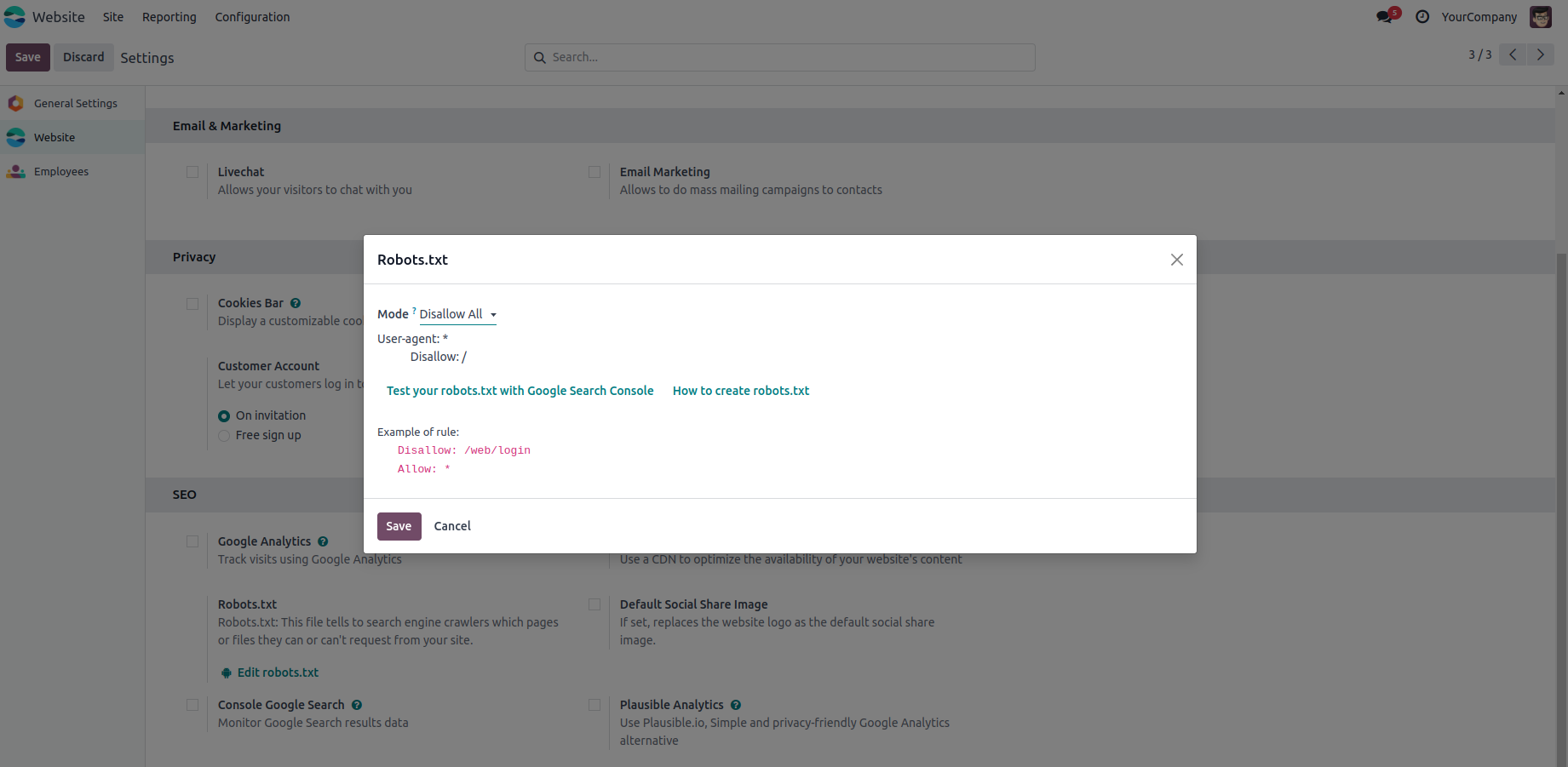Close the Robots.txt dialog with X
Screen dimensions: 1568x767
tap(1176, 260)
